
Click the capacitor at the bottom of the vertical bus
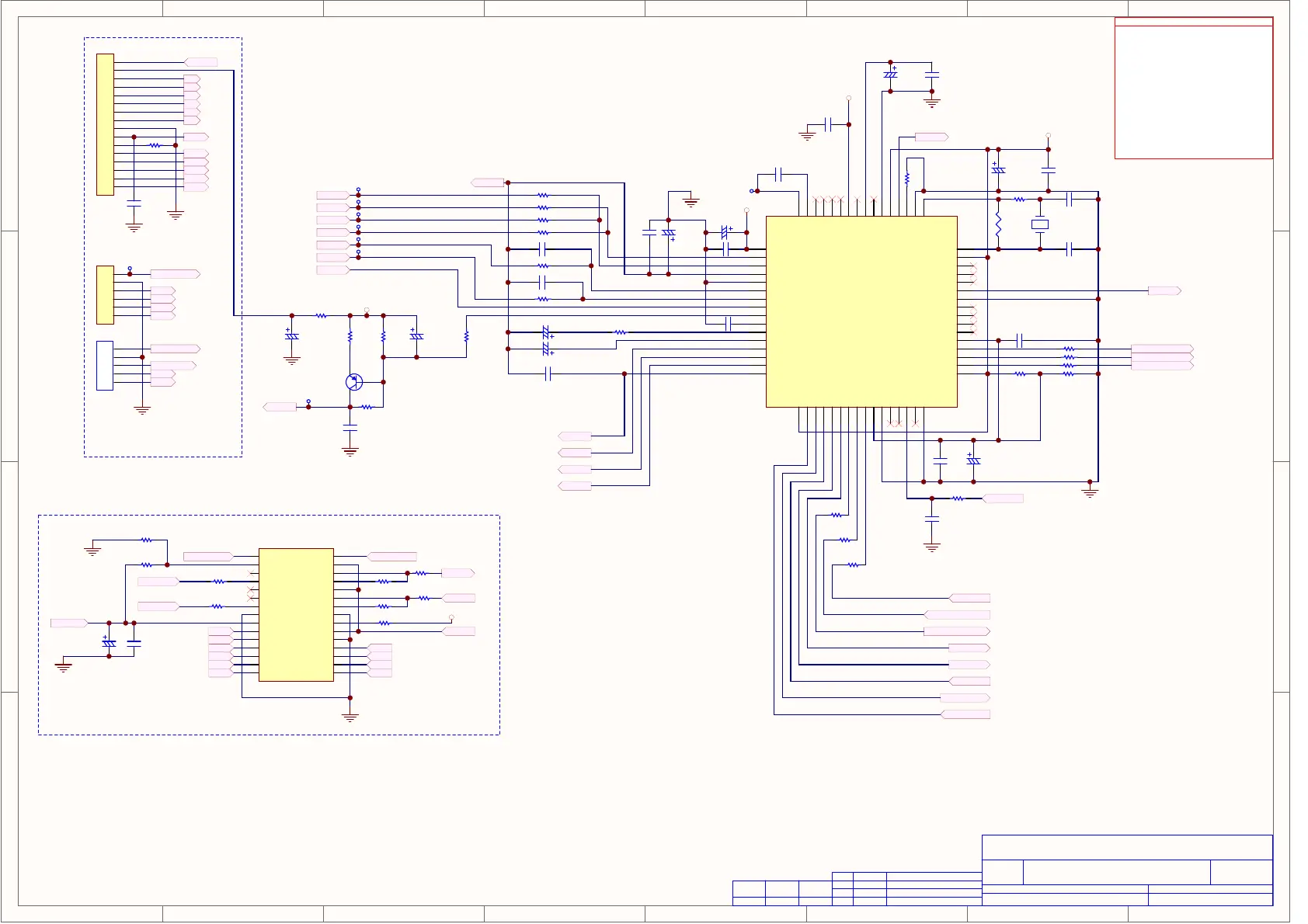(x=548, y=374)
